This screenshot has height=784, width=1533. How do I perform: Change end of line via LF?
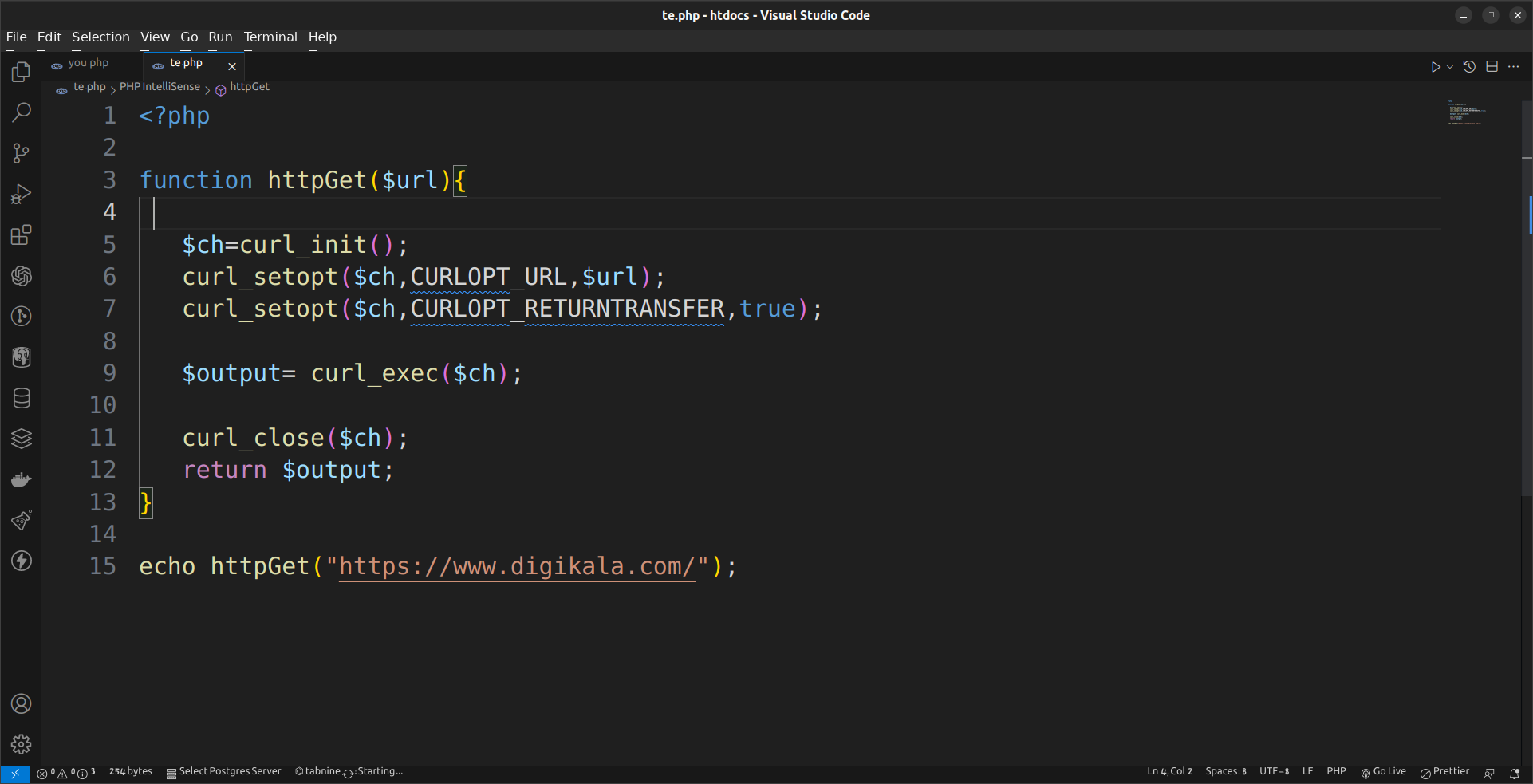(1308, 772)
